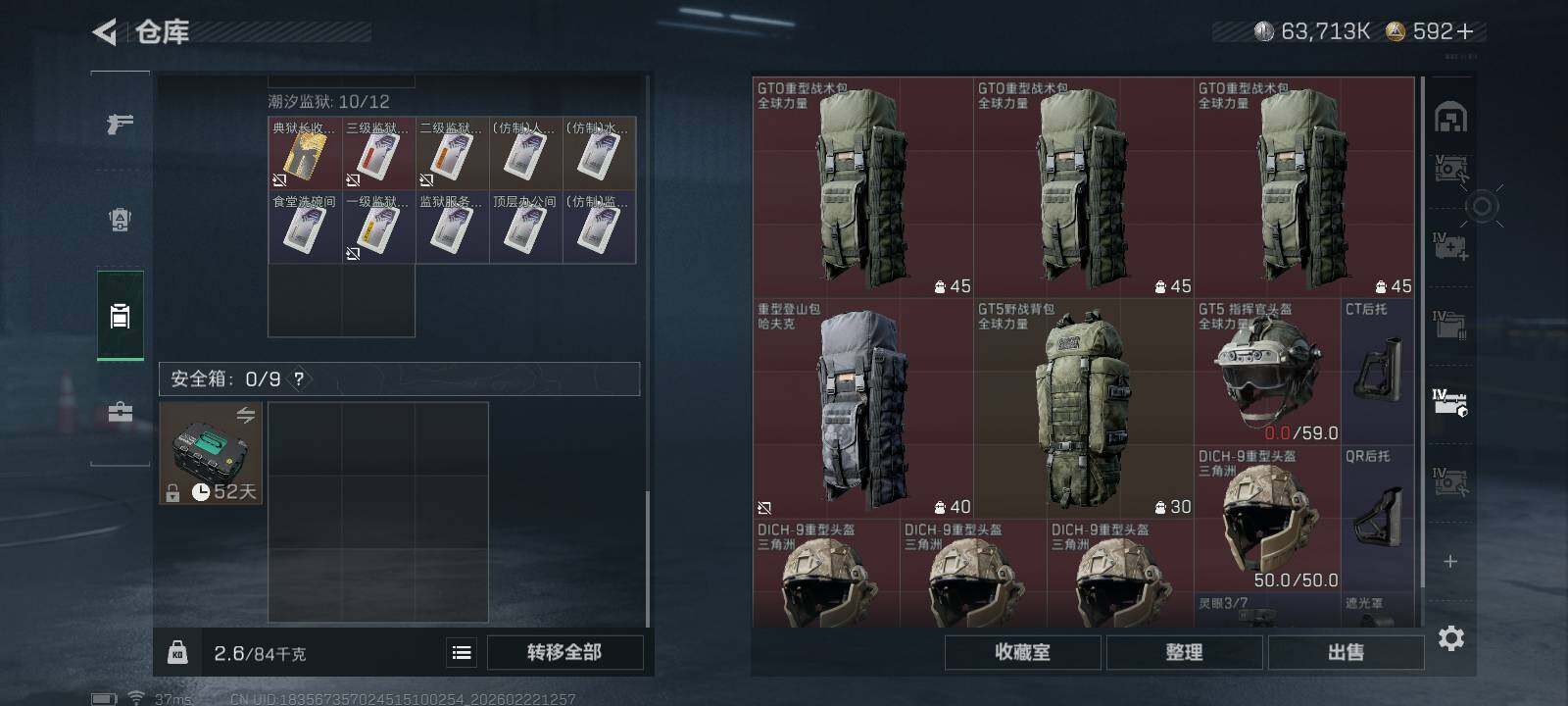Open the settings gear icon
This screenshot has width=1568, height=706.
tap(1450, 638)
